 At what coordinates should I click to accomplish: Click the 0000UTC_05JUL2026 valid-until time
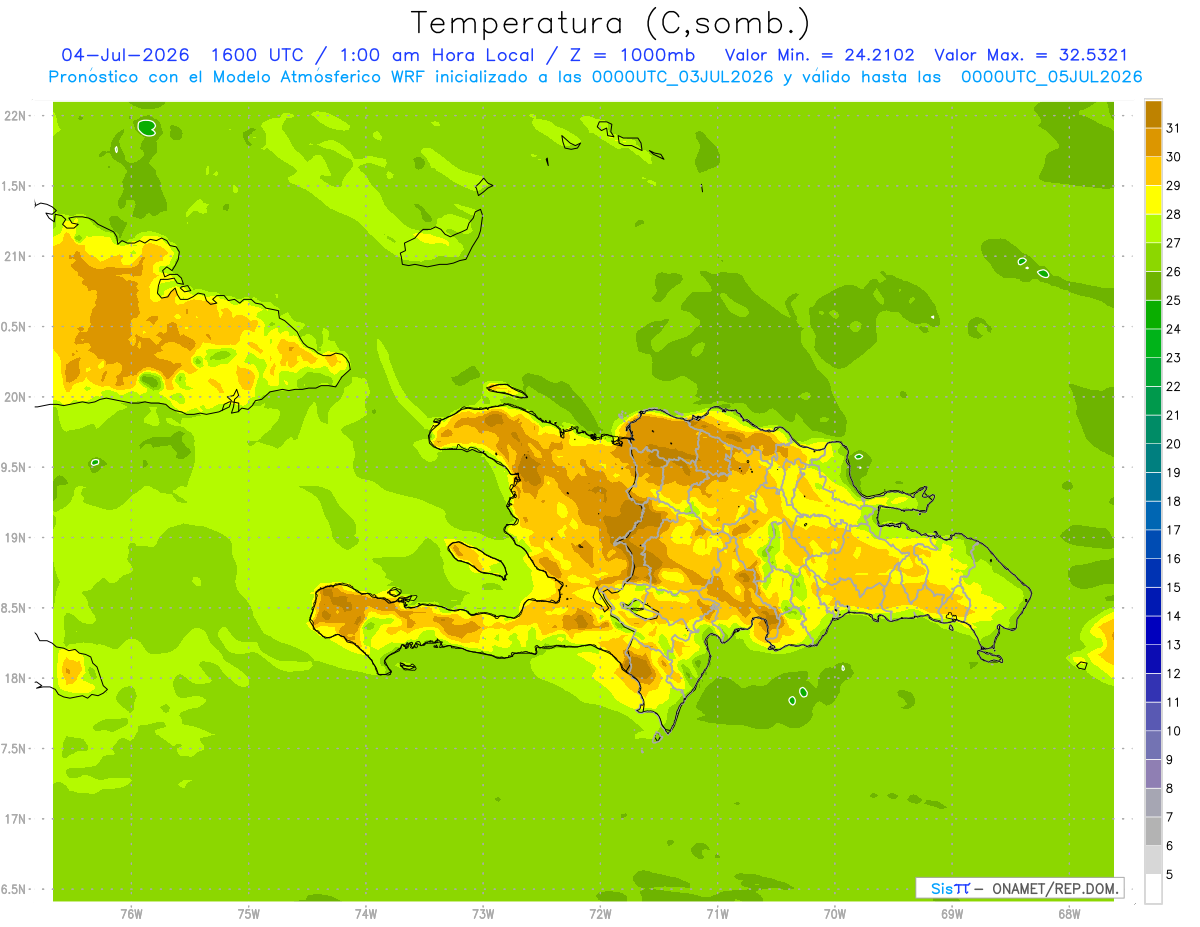[x=1051, y=77]
